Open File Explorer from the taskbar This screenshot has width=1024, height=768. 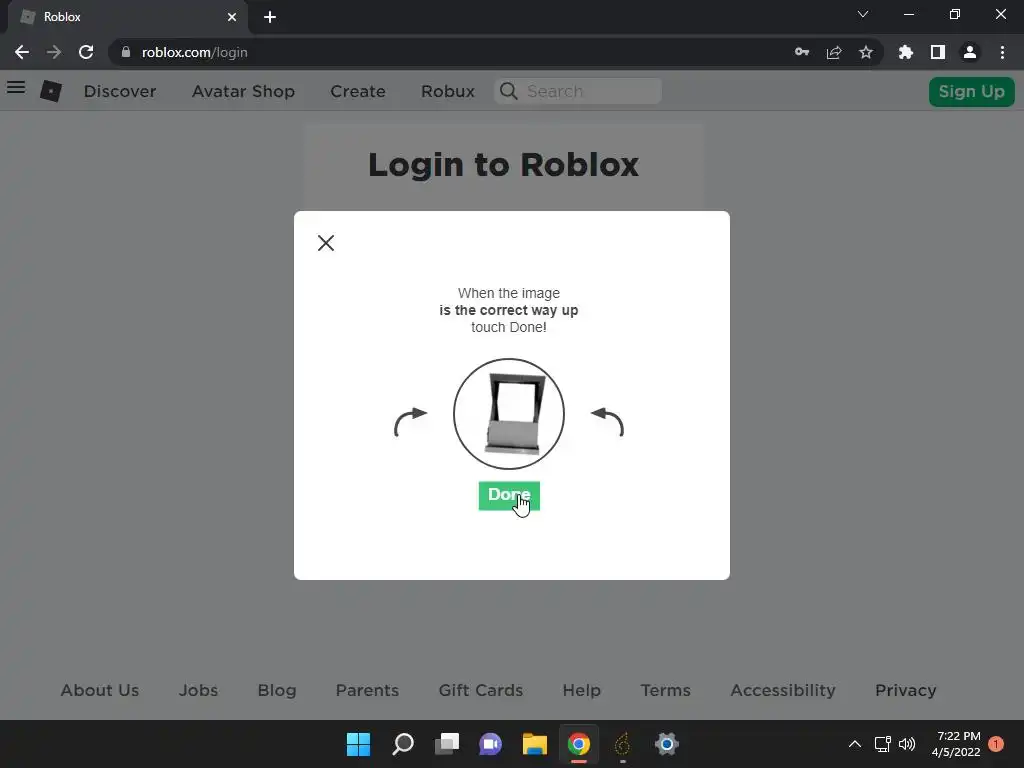click(534, 744)
